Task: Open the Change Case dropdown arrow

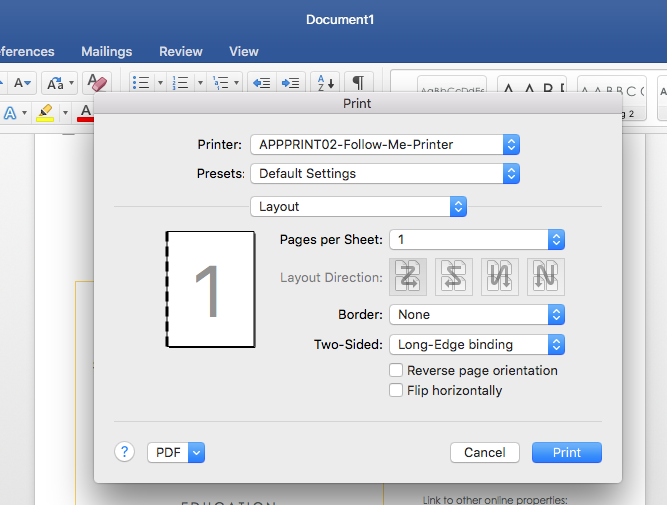Action: 71,83
